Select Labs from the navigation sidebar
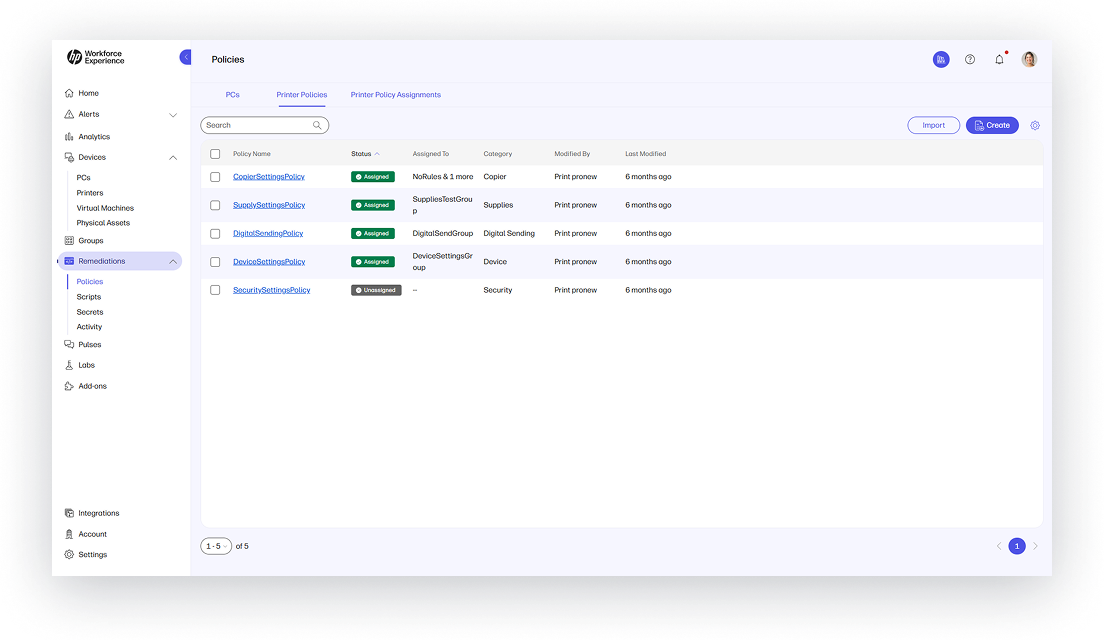This screenshot has height=640, width=1104. coord(85,364)
